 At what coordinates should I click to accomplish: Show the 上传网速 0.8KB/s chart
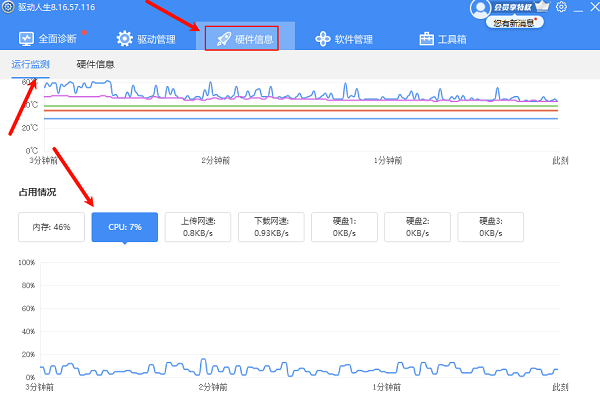pos(198,227)
